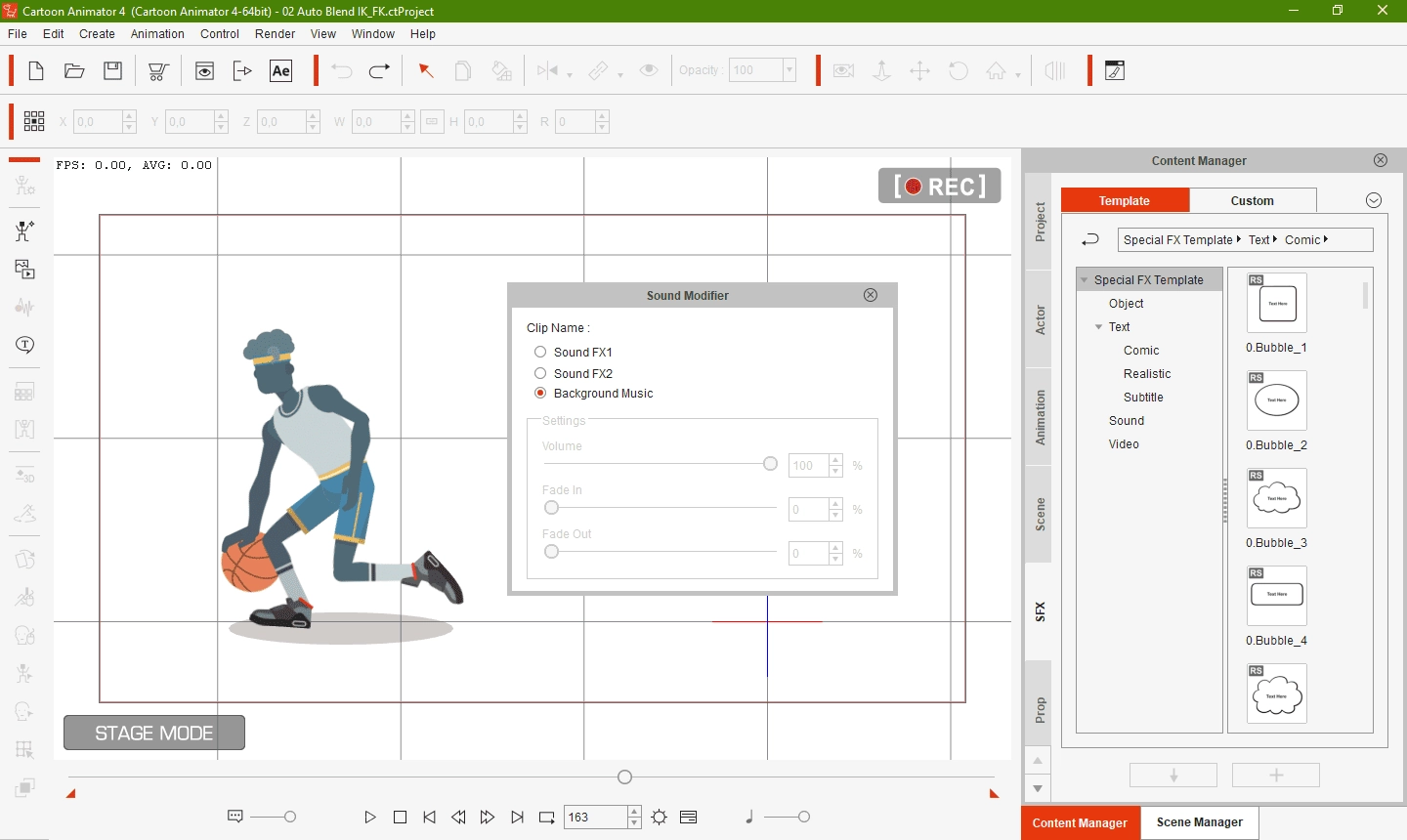The width and height of the screenshot is (1407, 840).
Task: Open the Opacity value dropdown
Action: [x=789, y=70]
